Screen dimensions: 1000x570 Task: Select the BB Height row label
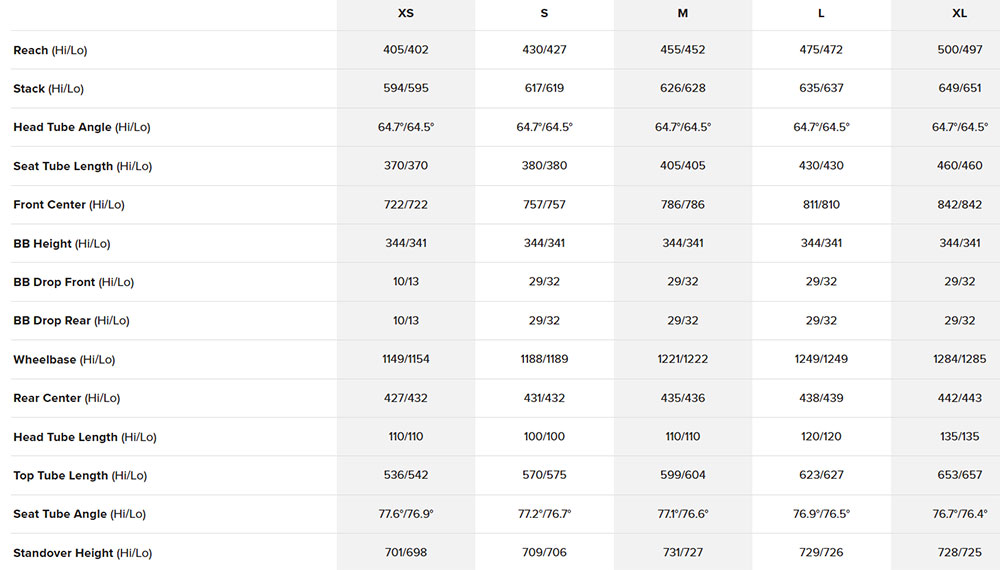point(62,244)
